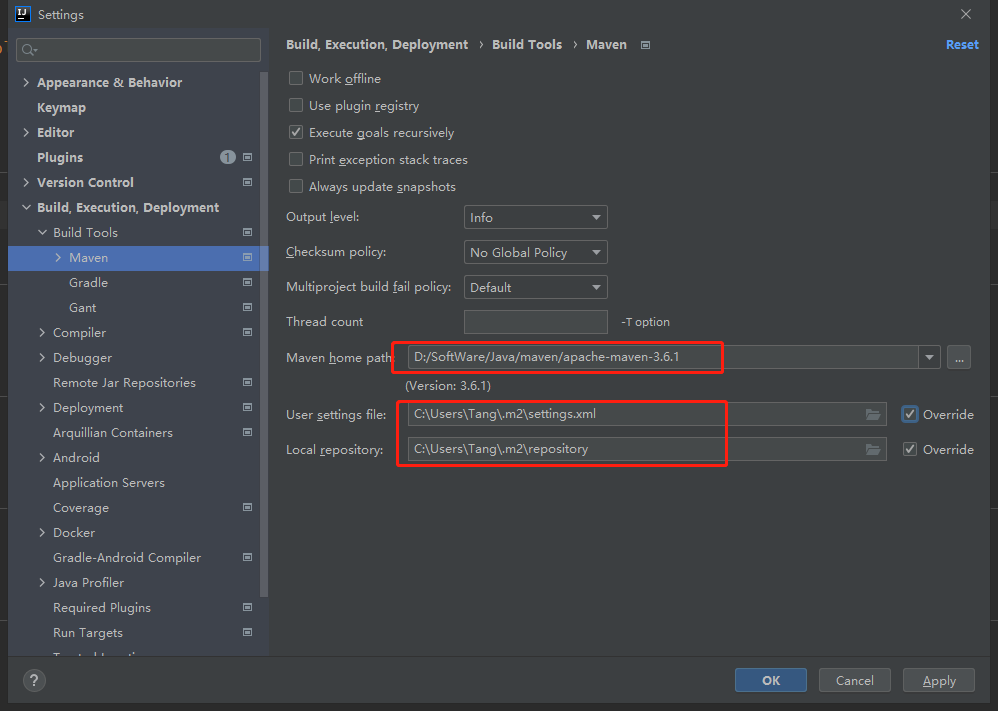Click the project-level icon on Version Control row
The width and height of the screenshot is (998, 711).
[x=248, y=182]
